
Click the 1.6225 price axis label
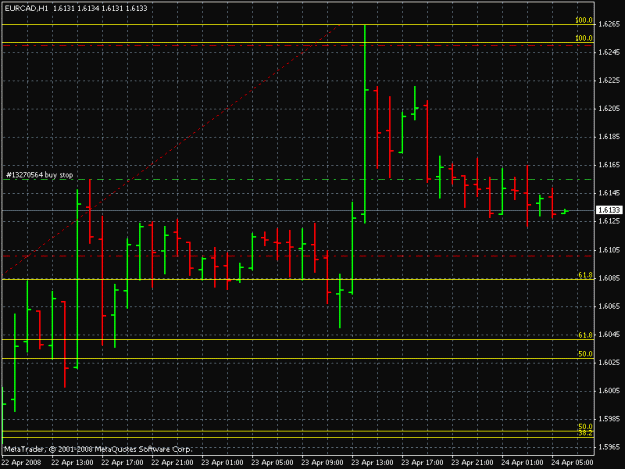coord(609,80)
